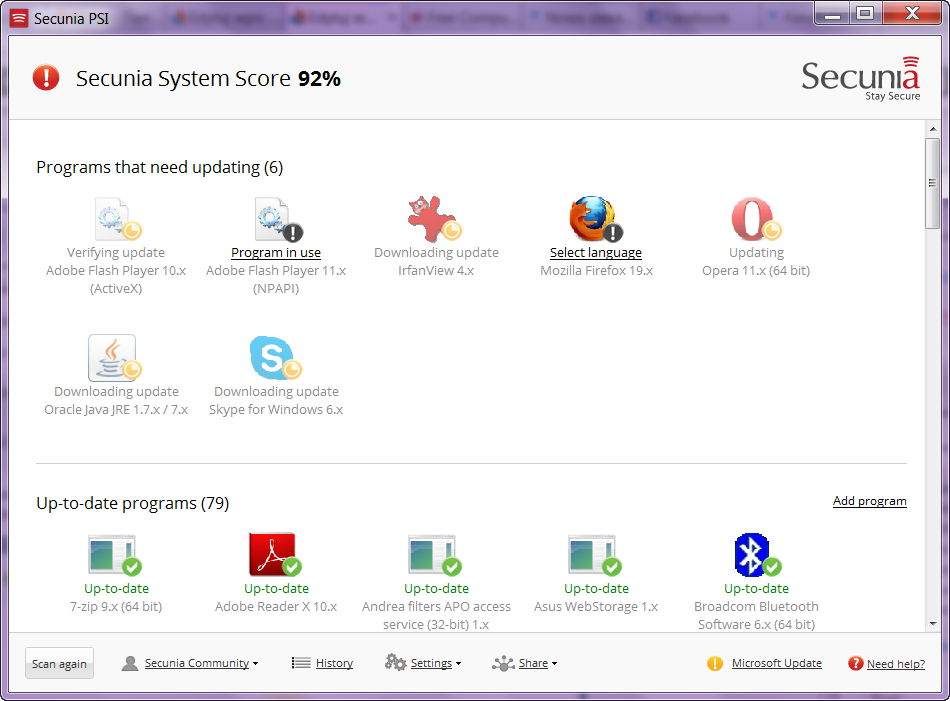Image resolution: width=950 pixels, height=701 pixels.
Task: Select the IrfanView 4.x program icon
Action: point(435,219)
